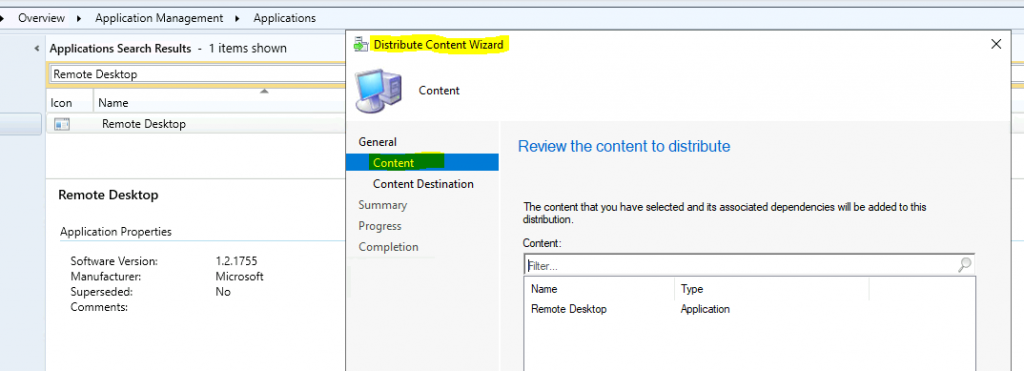This screenshot has height=371, width=1024.
Task: Click the Application Properties section header
Action: click(x=116, y=231)
